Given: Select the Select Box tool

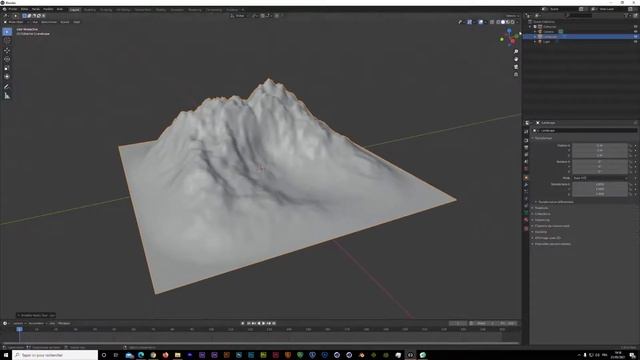Looking at the screenshot, I should pos(7,32).
